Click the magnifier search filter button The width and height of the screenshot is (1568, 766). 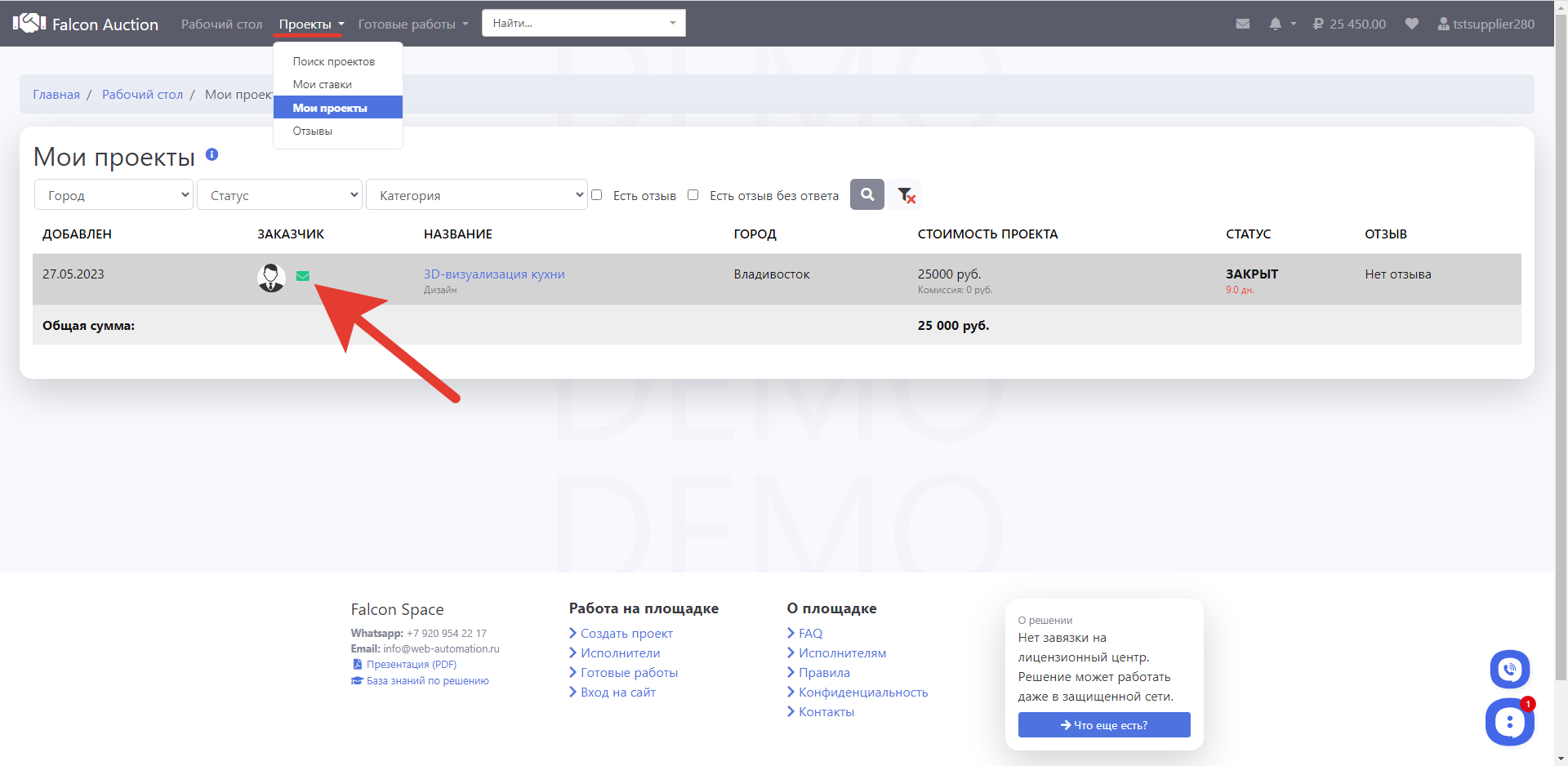coord(866,194)
